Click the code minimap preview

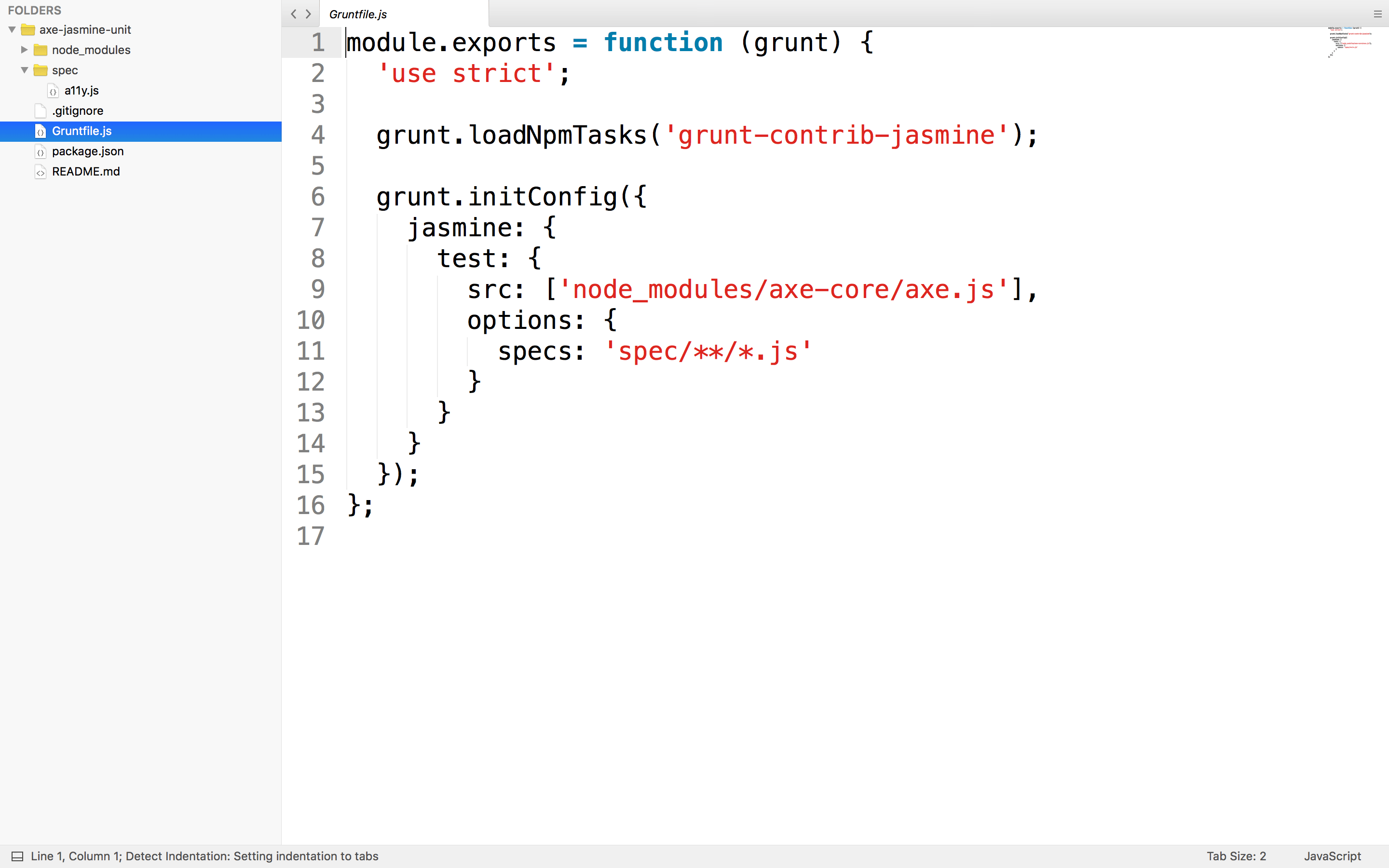coord(1352,43)
